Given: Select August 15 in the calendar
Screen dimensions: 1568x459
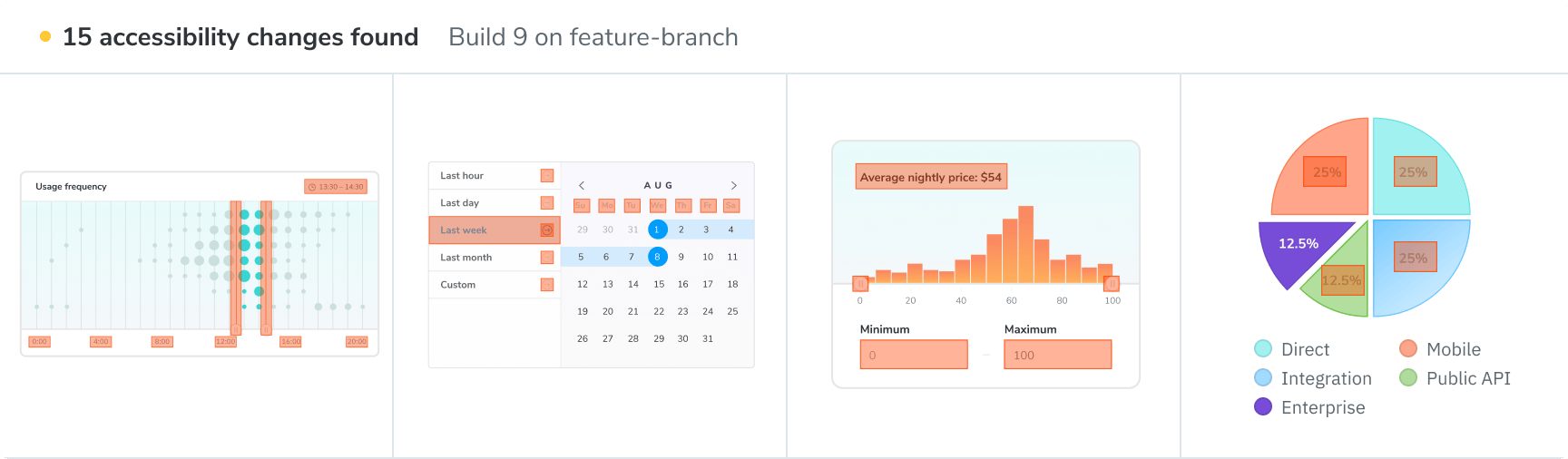Looking at the screenshot, I should (659, 284).
